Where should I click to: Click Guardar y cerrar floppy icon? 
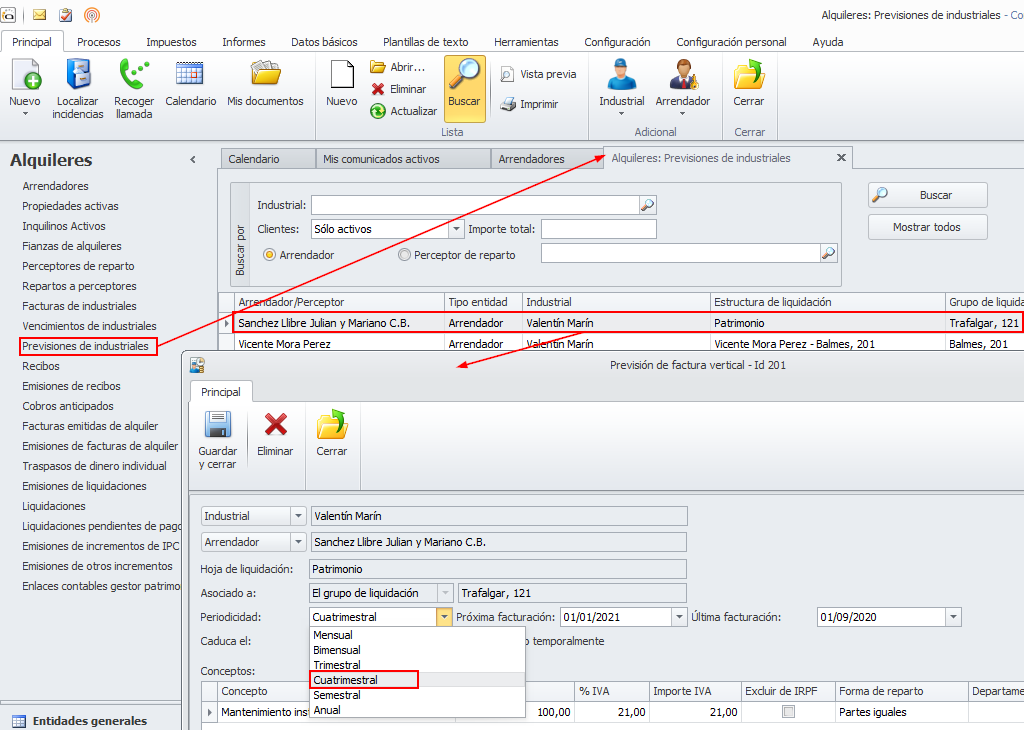tap(218, 424)
